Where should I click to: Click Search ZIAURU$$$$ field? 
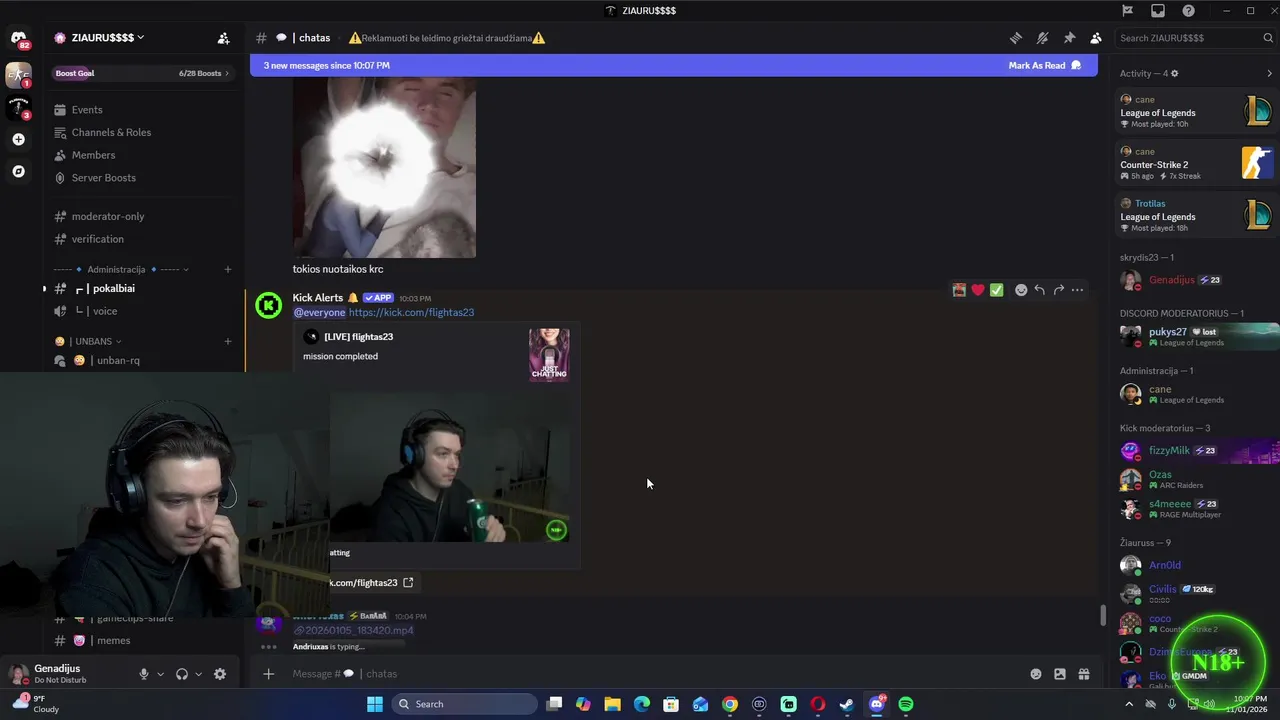1196,38
